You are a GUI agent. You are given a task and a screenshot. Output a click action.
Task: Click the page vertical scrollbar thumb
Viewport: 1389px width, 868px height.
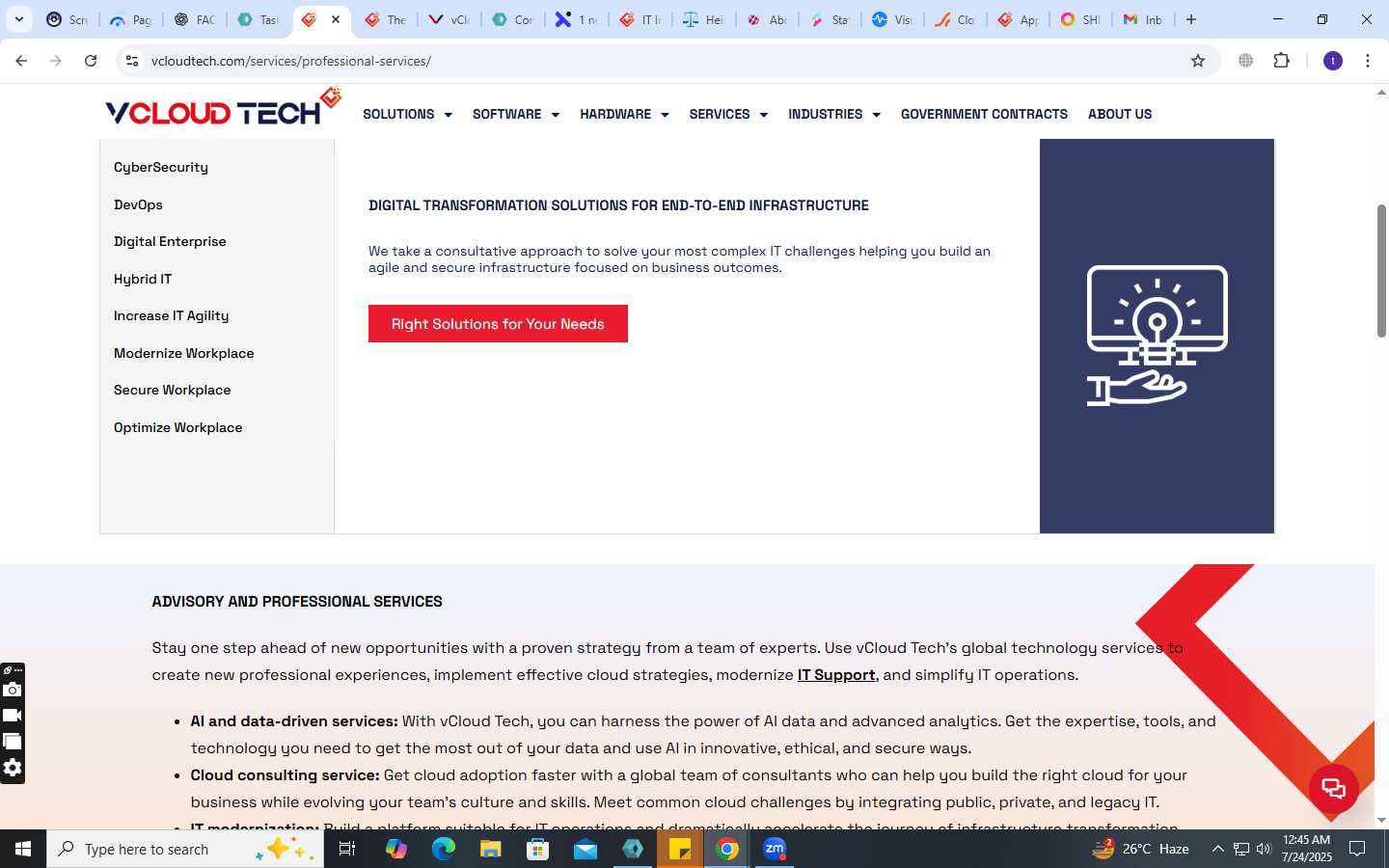click(1381, 270)
